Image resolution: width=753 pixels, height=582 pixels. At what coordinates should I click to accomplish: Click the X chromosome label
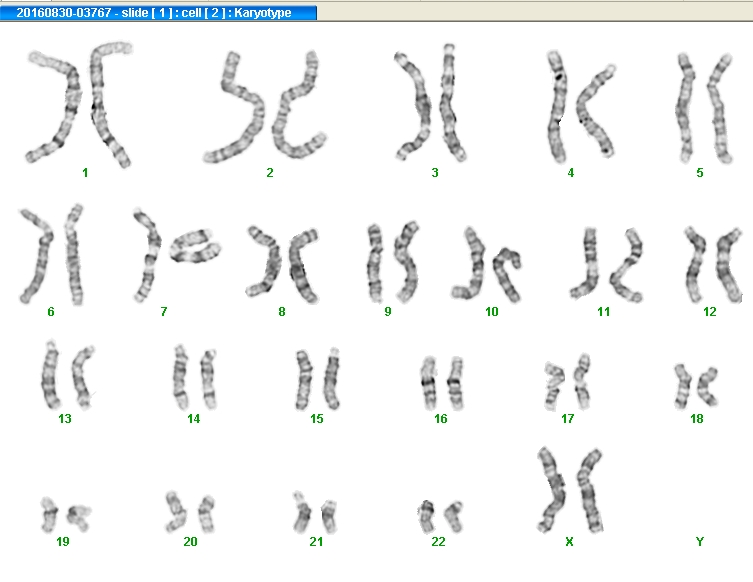point(570,542)
